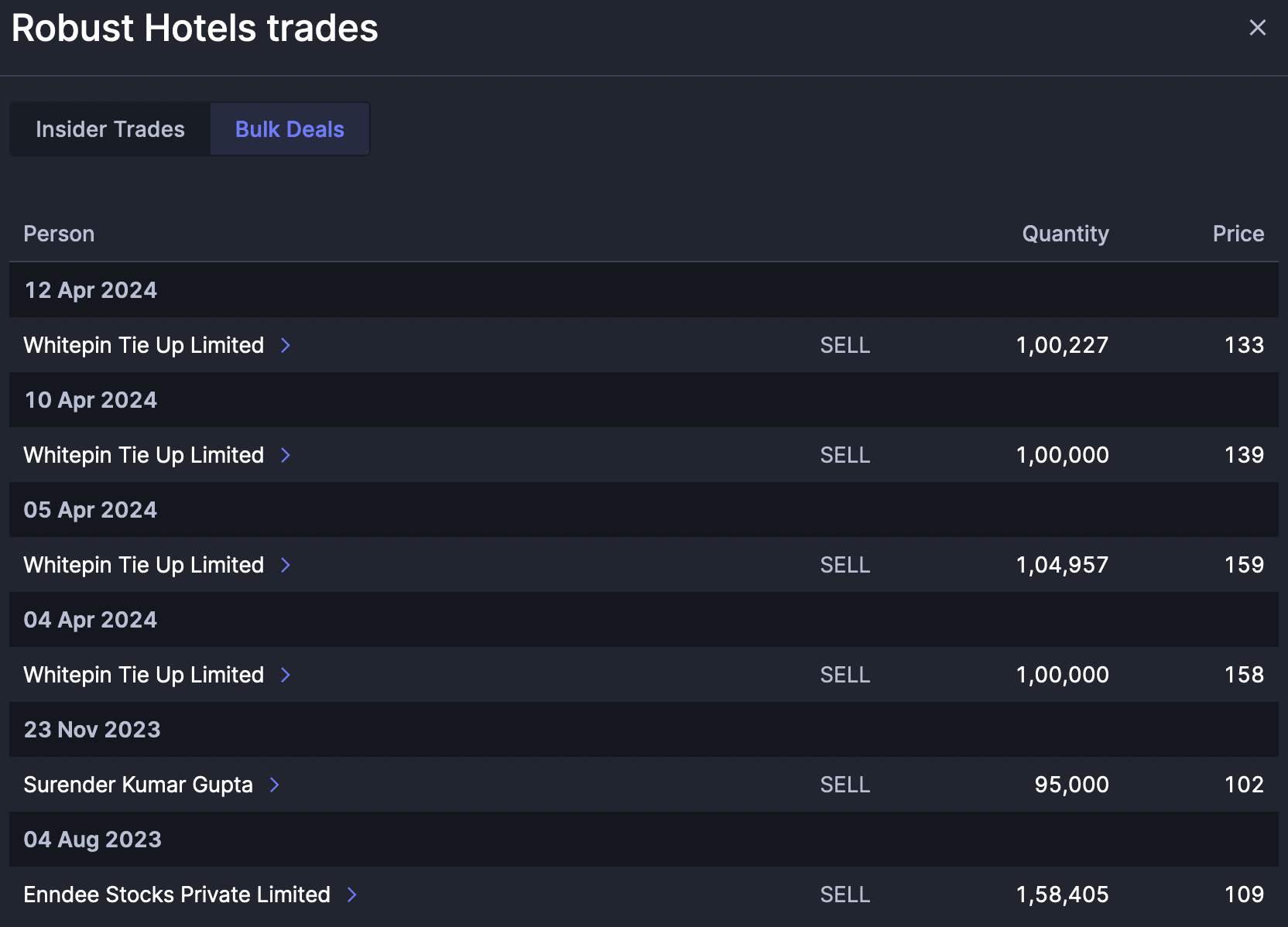The width and height of the screenshot is (1288, 927).
Task: Open Whitepin Tie Up Limited from 10 Apr 2024
Action: 144,455
